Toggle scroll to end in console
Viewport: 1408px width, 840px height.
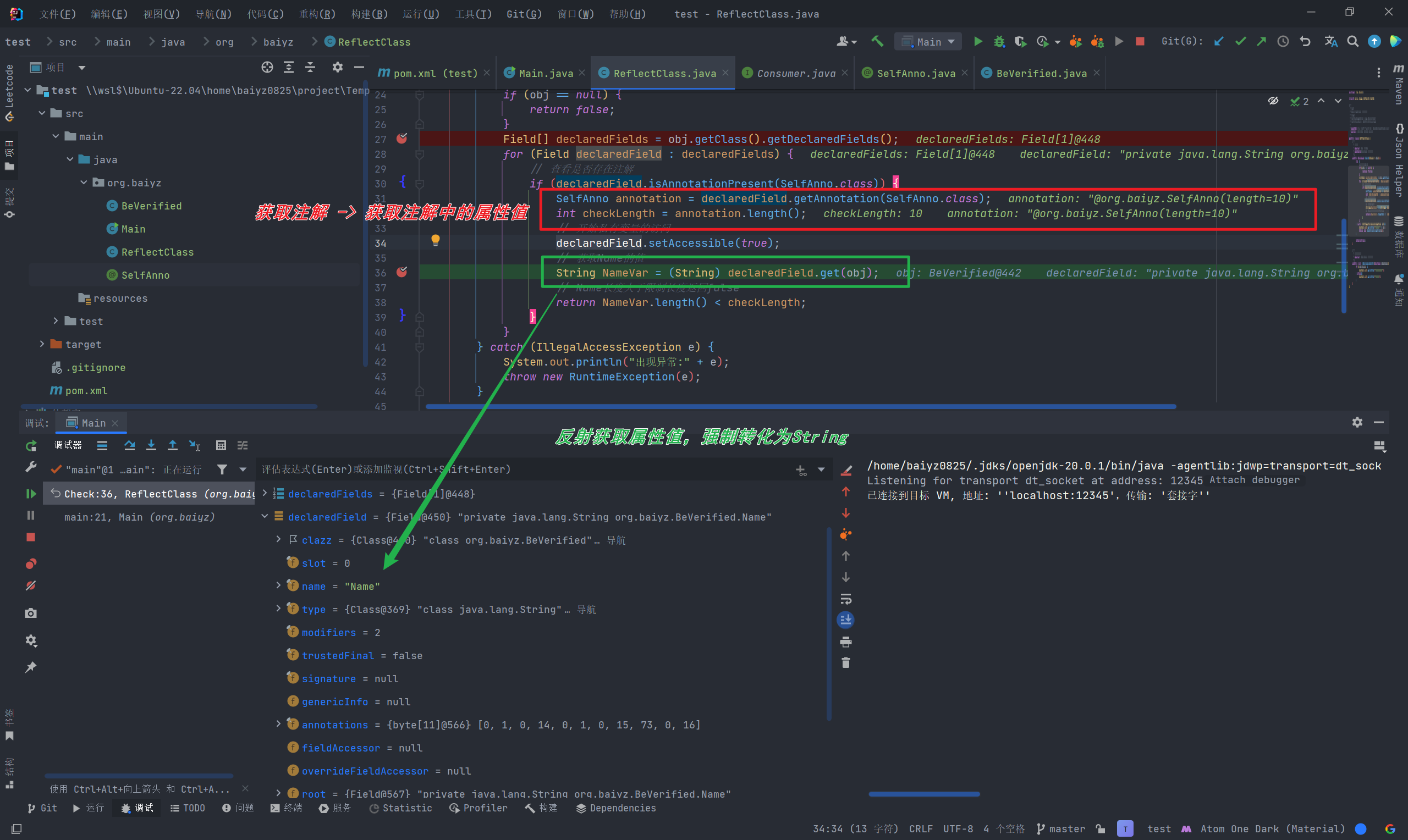click(x=845, y=620)
